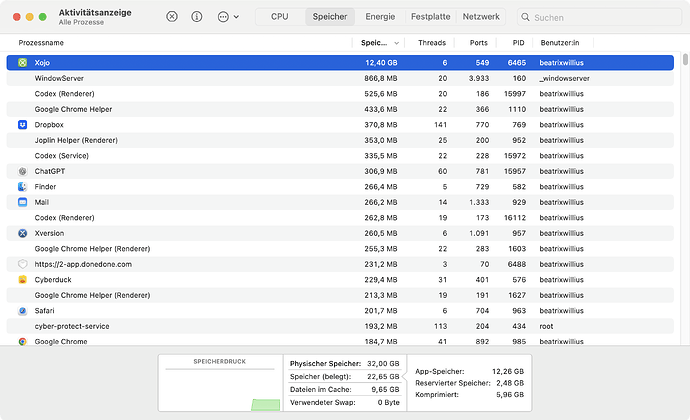The image size is (690, 420).
Task: Select the Codex (Service) process
Action: point(340,156)
